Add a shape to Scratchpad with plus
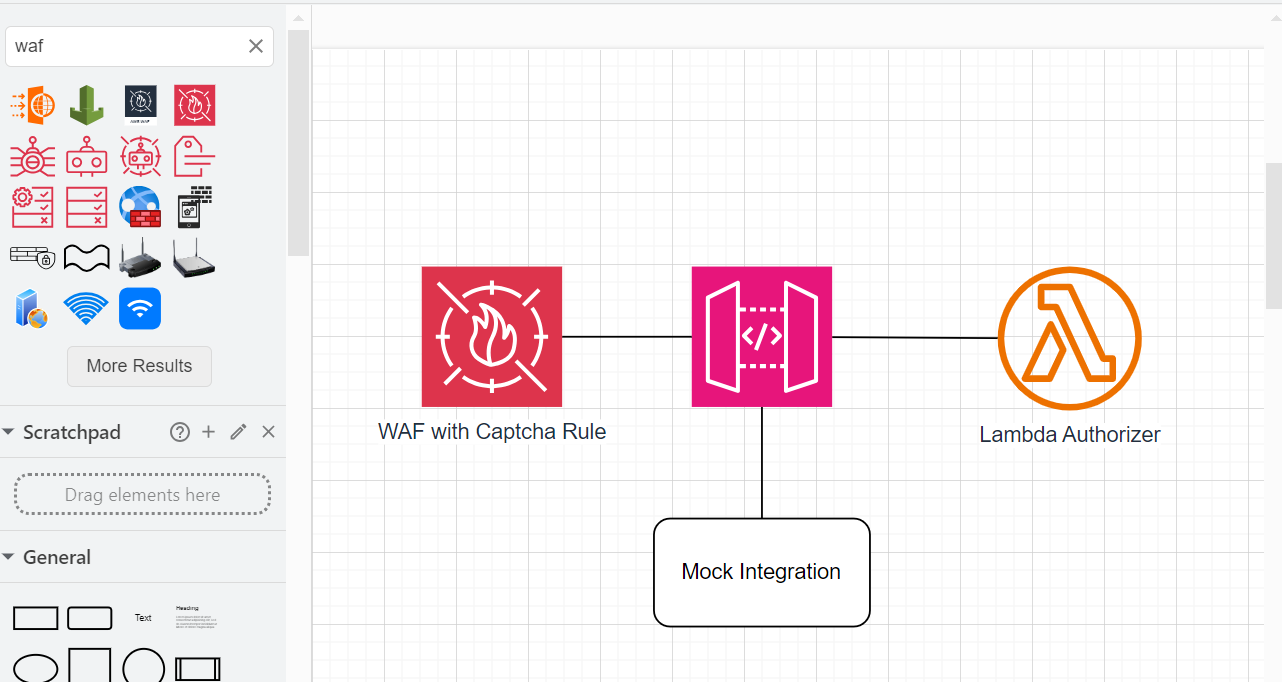 pyautogui.click(x=208, y=432)
